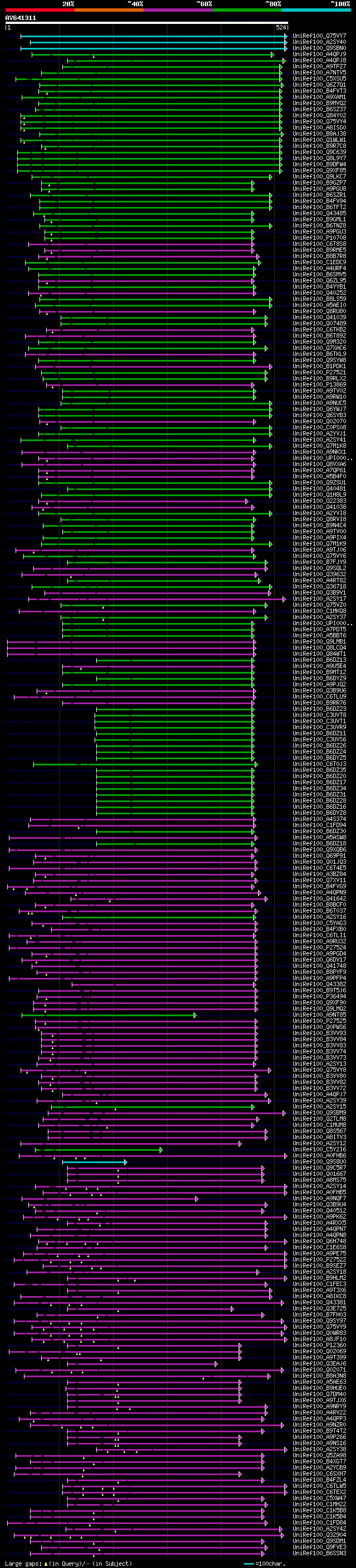Select UniRef100_Q7XV11 label
Viewport: 356px width, 1568px height.
click(x=319, y=879)
